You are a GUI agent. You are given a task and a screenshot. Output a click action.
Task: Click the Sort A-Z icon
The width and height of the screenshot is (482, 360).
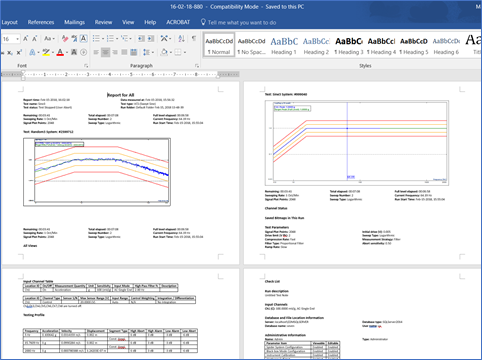[181, 39]
